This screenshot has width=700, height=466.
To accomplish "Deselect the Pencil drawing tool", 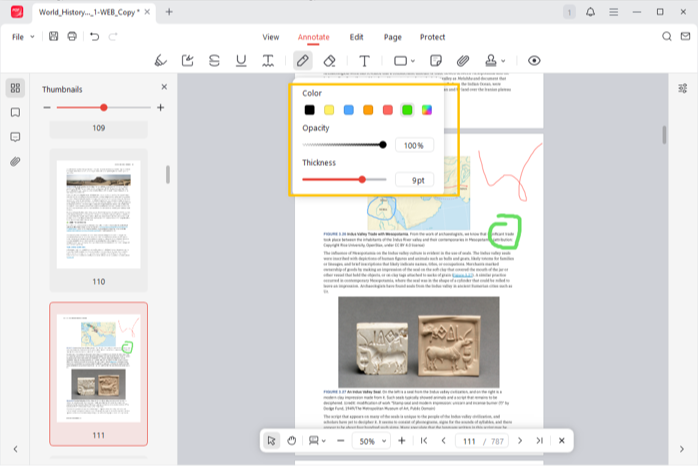I will (x=303, y=61).
